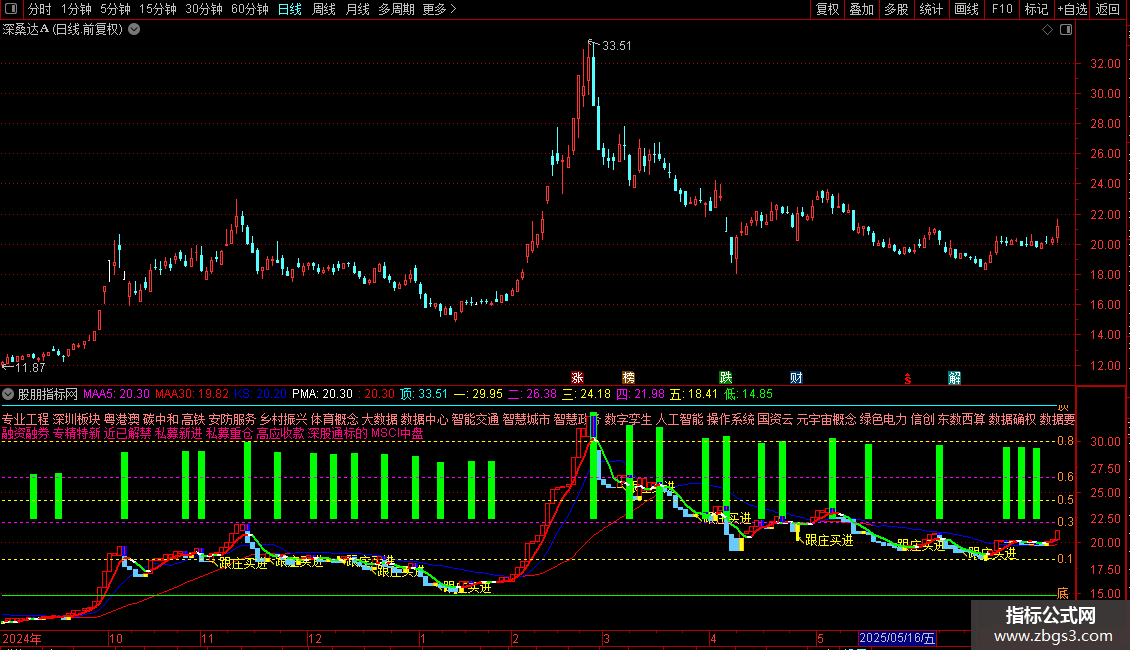Click the 解 event marker icon
This screenshot has height=650, width=1130.
tap(954, 378)
